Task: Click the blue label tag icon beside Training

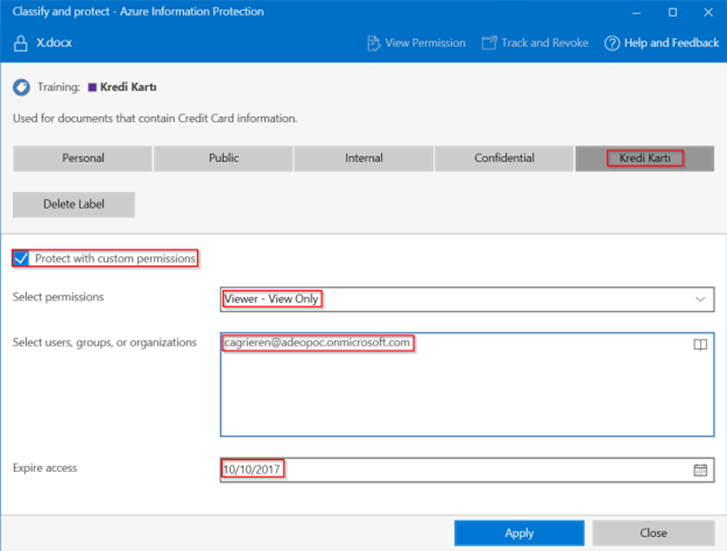Action: coord(21,87)
